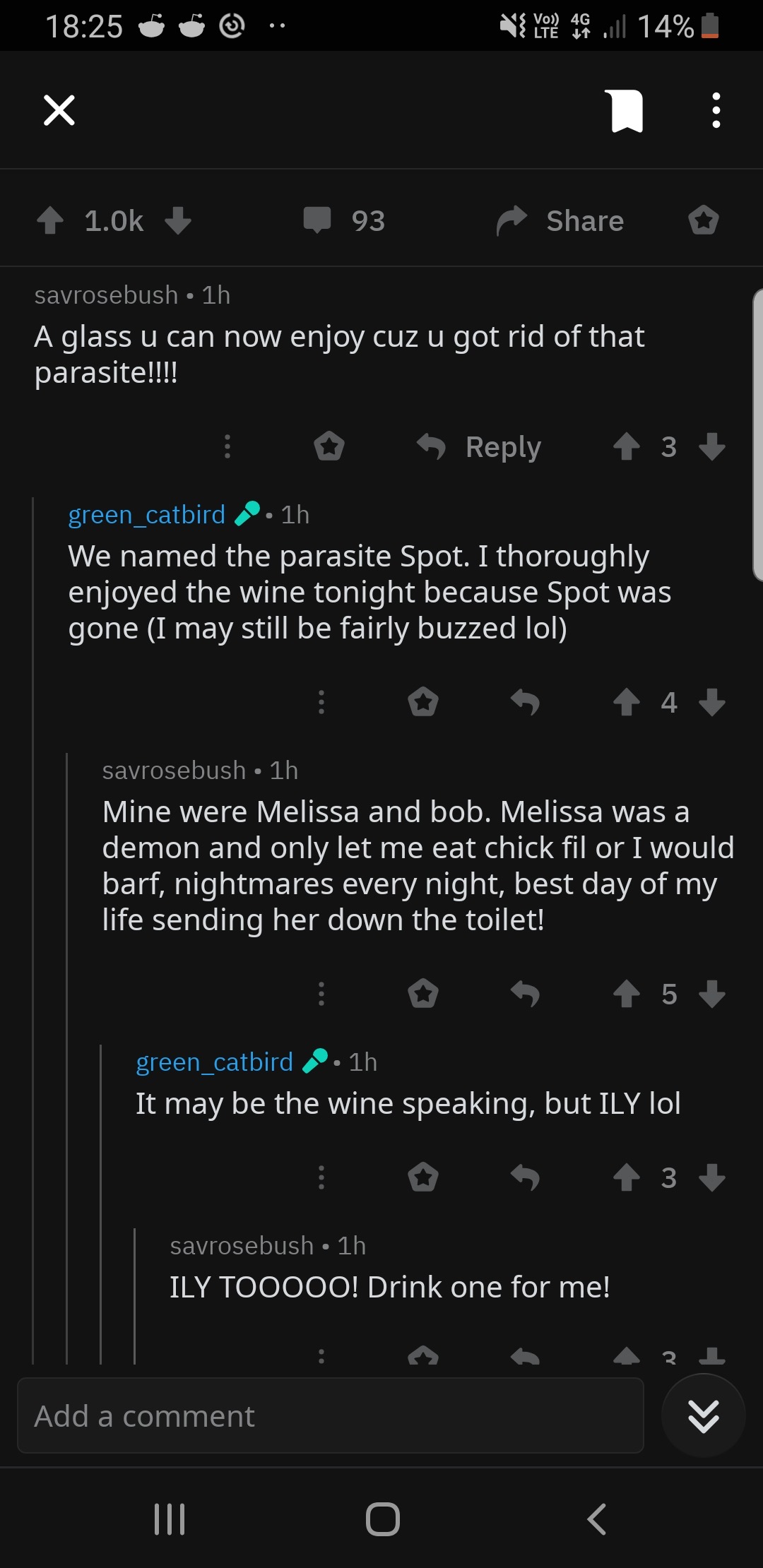Award the 'A glass u can now enjoy' comment
This screenshot has height=1568, width=763.
329,446
